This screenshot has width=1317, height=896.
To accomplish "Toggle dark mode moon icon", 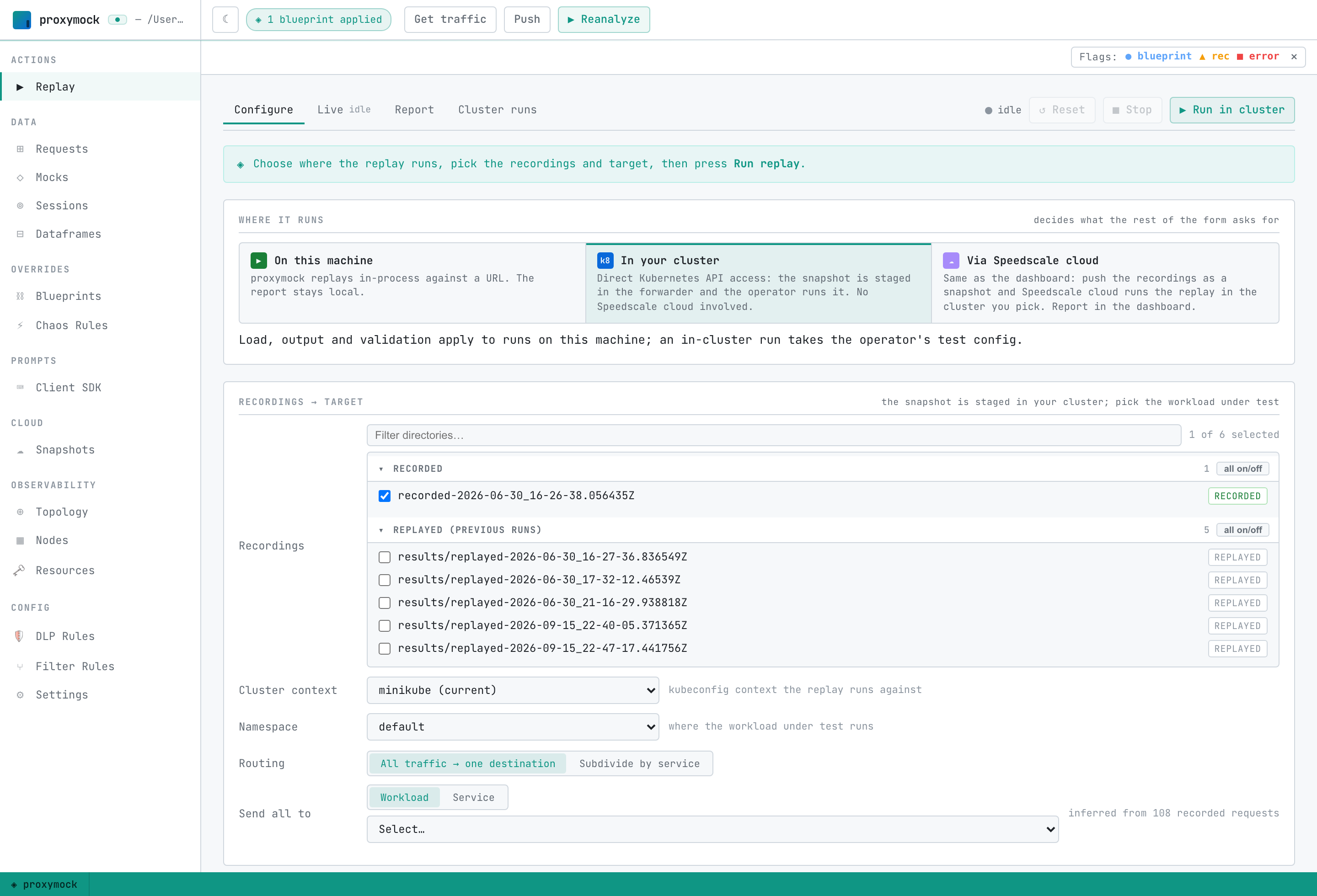I will tap(225, 20).
